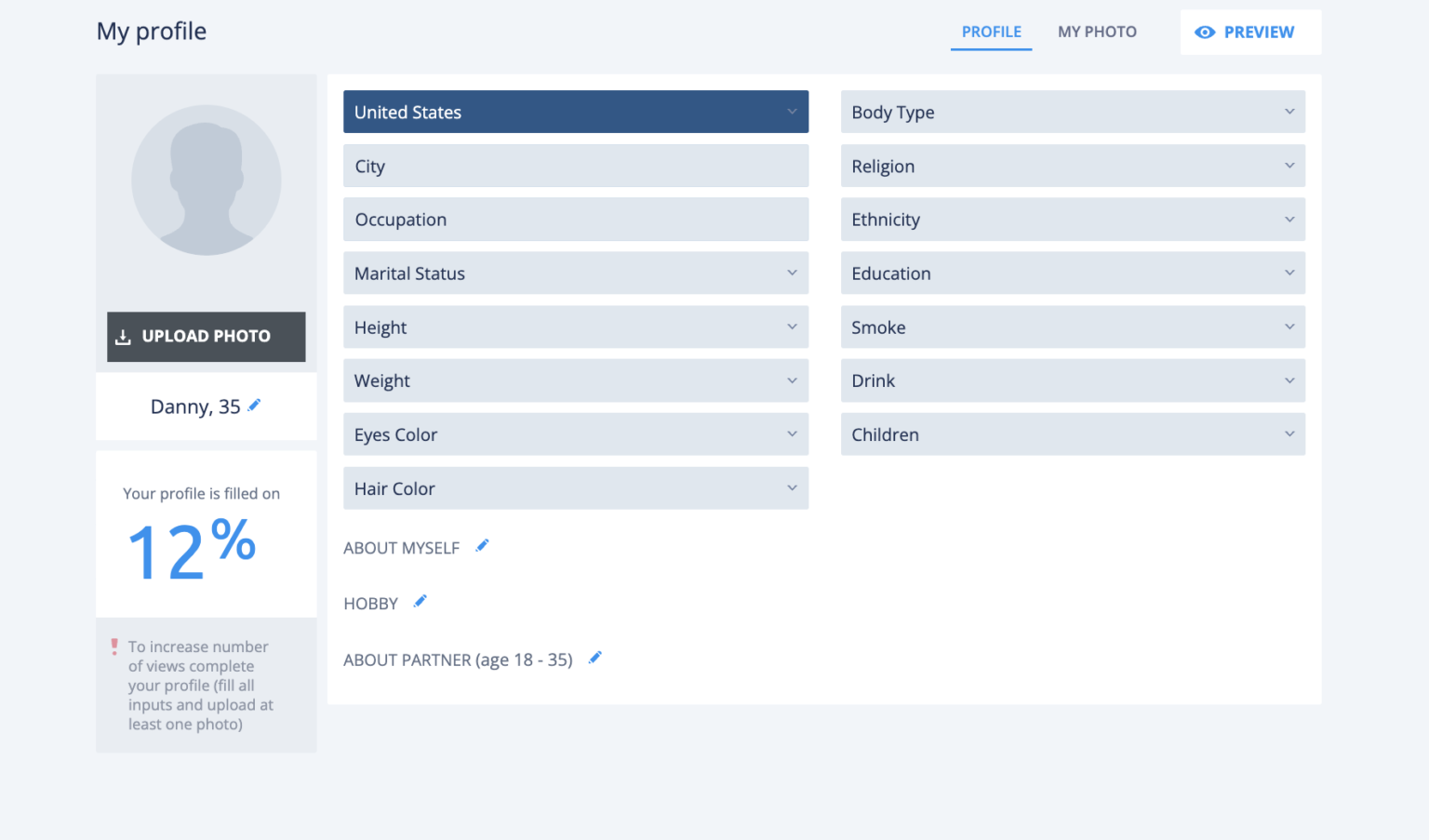Open the Body Type dropdown
Viewport: 1429px width, 840px height.
click(x=1072, y=112)
